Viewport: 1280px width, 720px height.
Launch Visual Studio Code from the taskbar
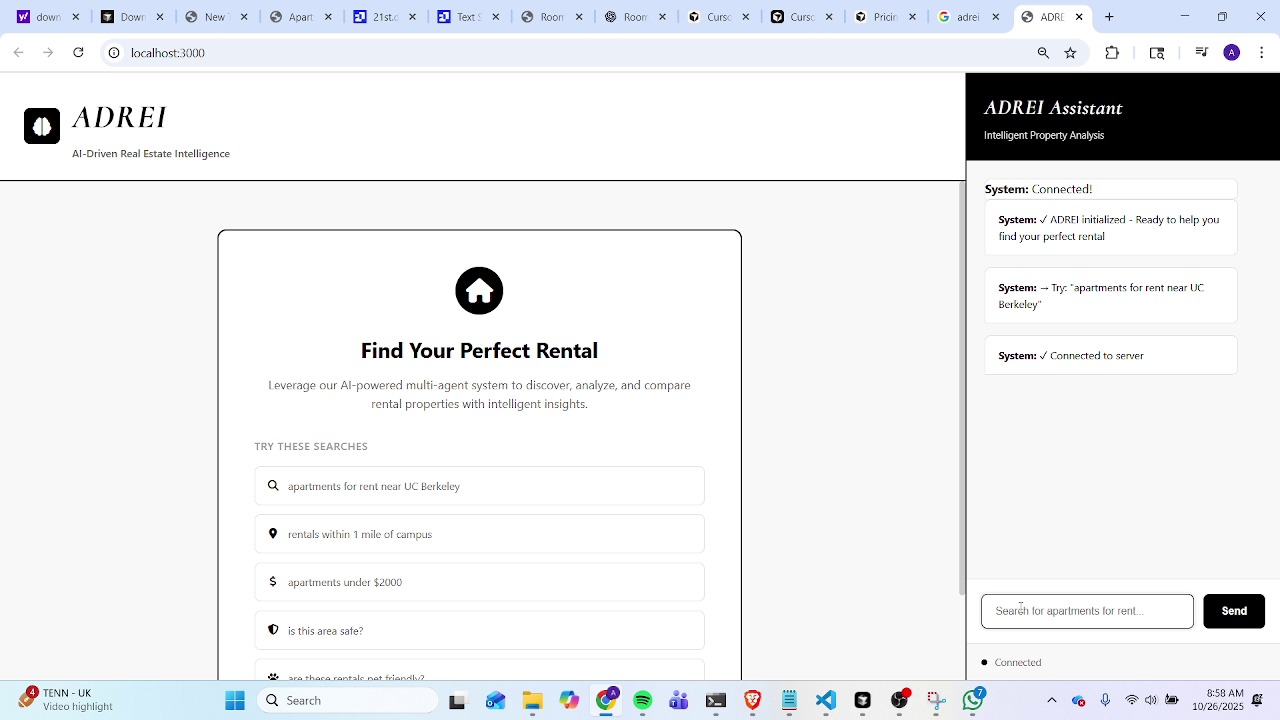[x=826, y=701]
